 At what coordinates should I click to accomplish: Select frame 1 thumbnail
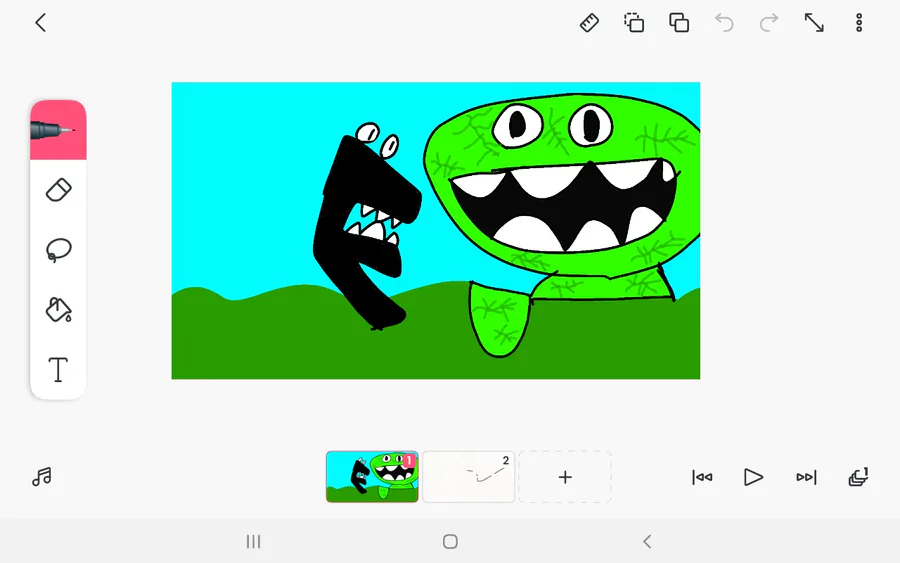[x=372, y=477]
